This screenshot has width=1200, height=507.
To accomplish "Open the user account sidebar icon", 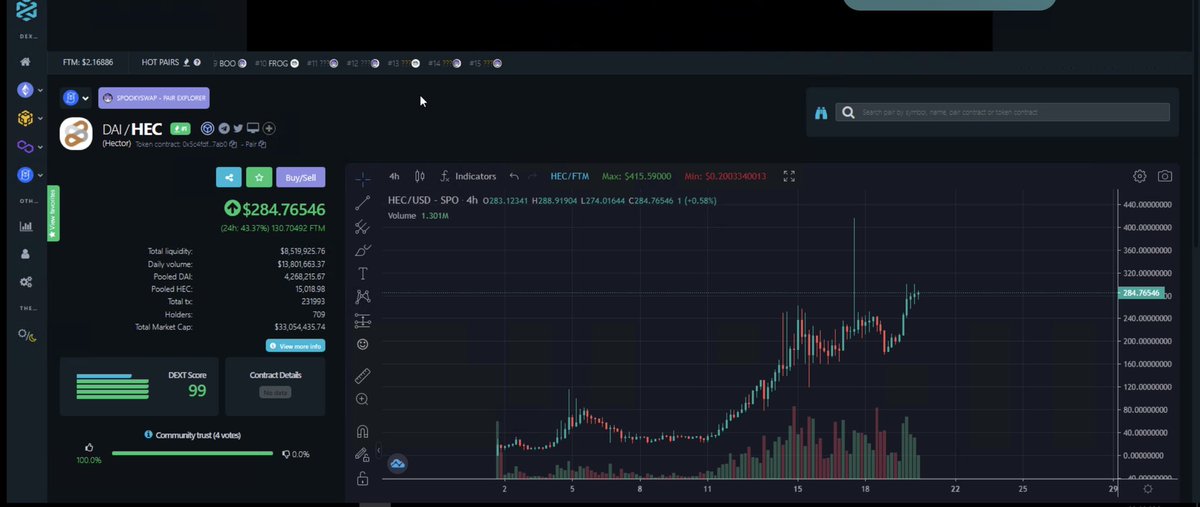I will point(25,254).
